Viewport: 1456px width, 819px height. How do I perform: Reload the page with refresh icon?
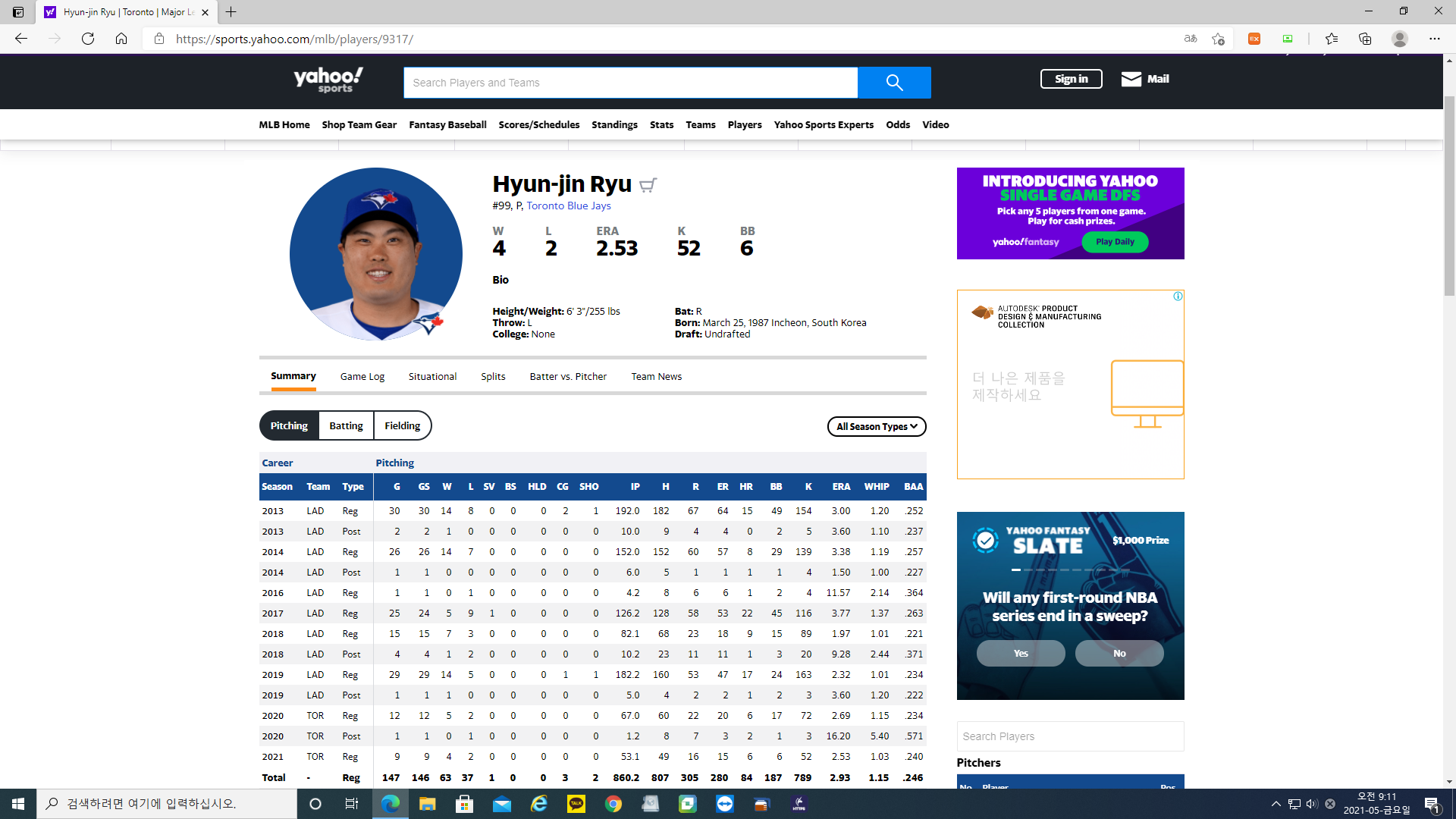[88, 39]
